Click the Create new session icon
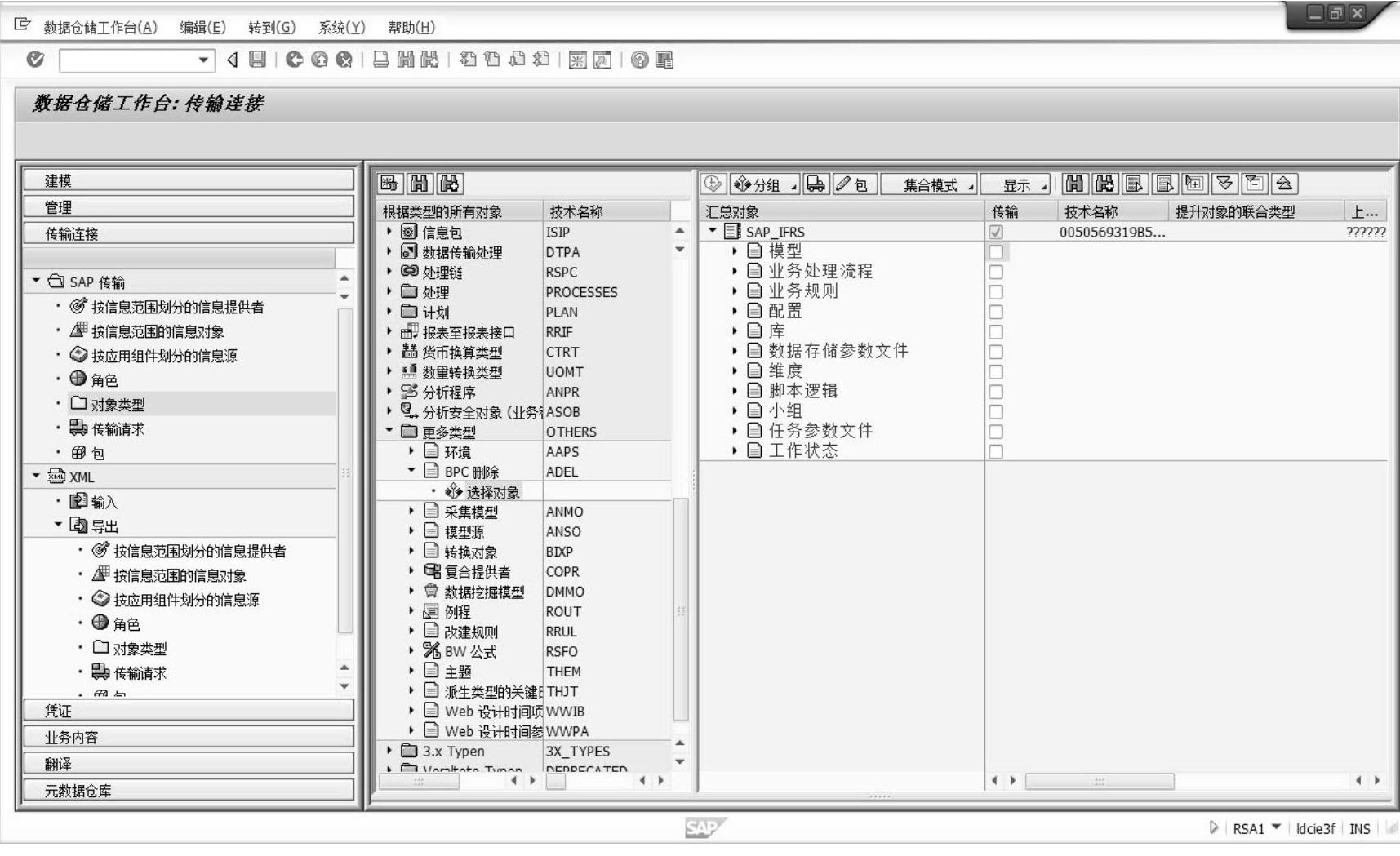The height and width of the screenshot is (856, 1400). [x=577, y=60]
